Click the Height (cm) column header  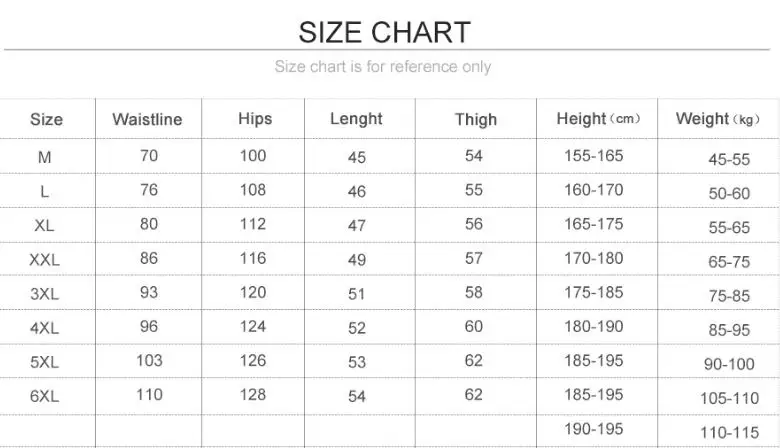pyautogui.click(x=598, y=118)
